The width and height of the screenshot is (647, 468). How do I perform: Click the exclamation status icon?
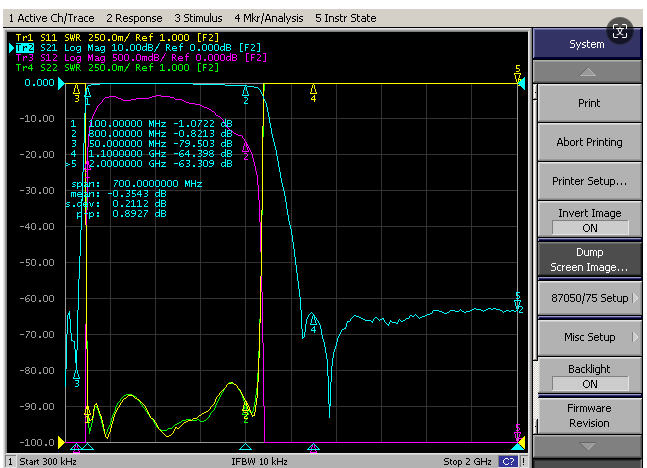tap(523, 461)
